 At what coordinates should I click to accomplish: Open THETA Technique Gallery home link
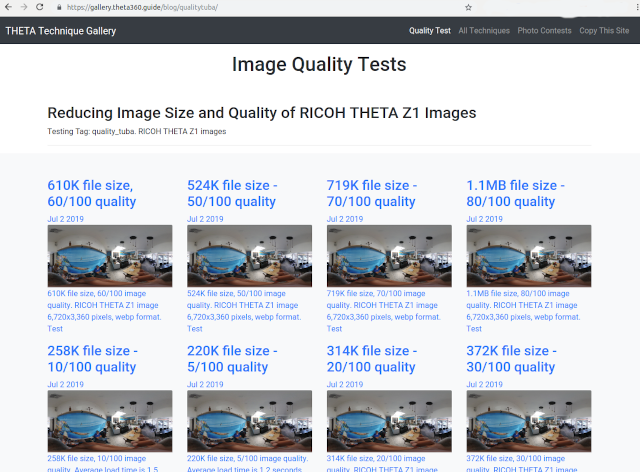pos(61,31)
